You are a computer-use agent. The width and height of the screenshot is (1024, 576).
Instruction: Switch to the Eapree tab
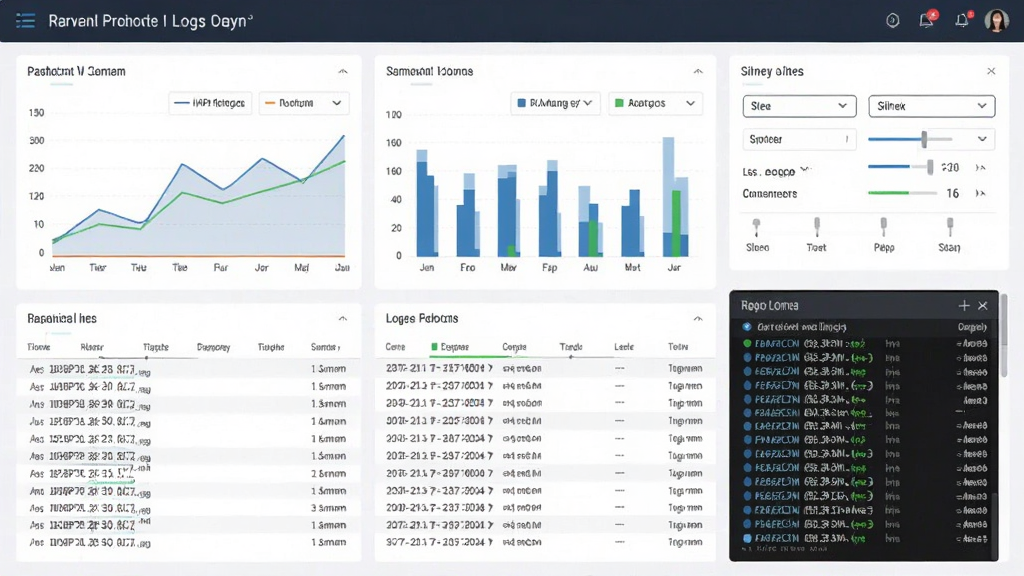(450, 347)
